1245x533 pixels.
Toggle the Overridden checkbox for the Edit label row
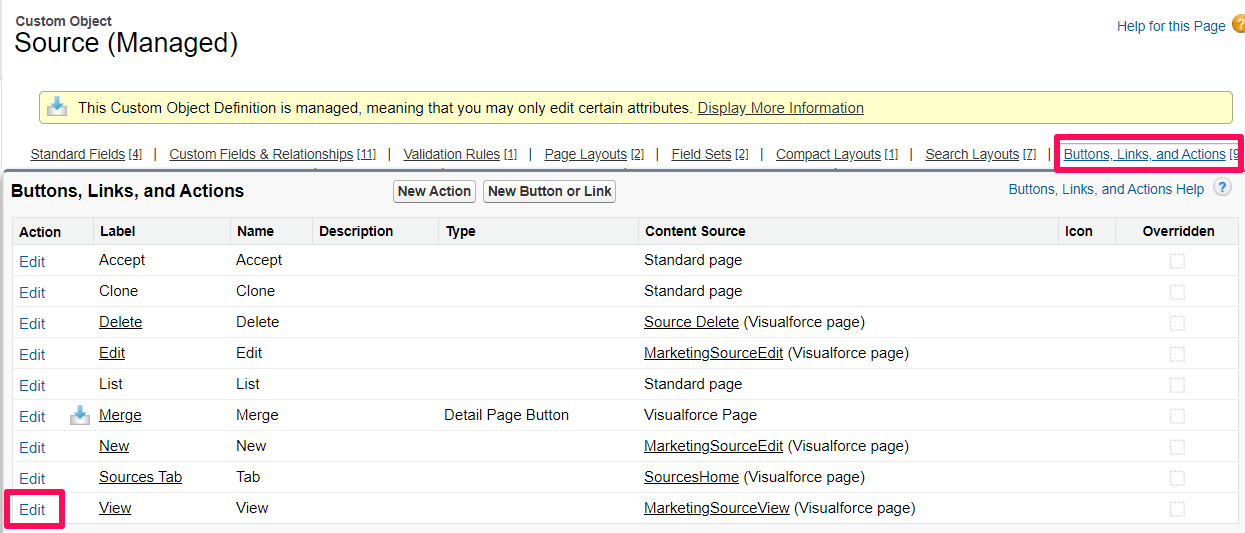[1177, 354]
